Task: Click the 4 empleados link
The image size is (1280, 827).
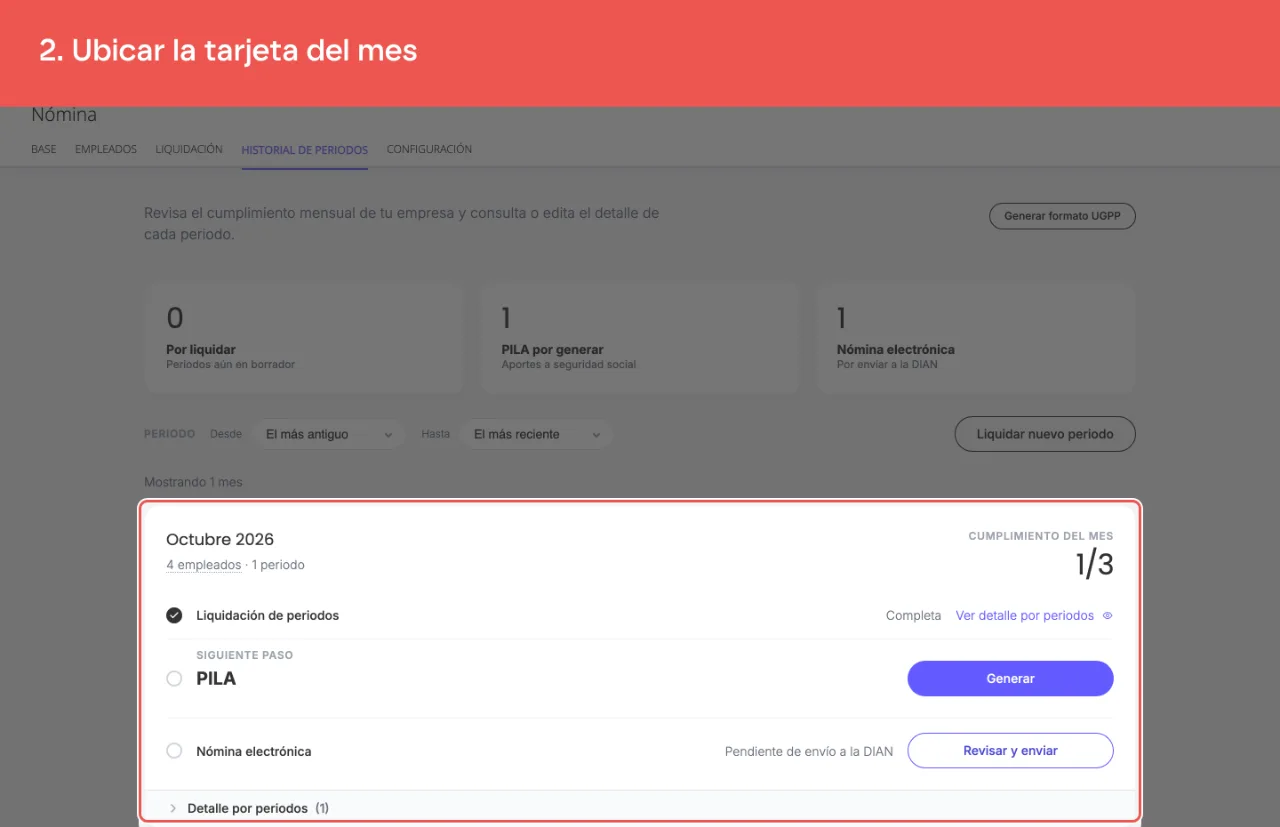Action: (x=204, y=565)
